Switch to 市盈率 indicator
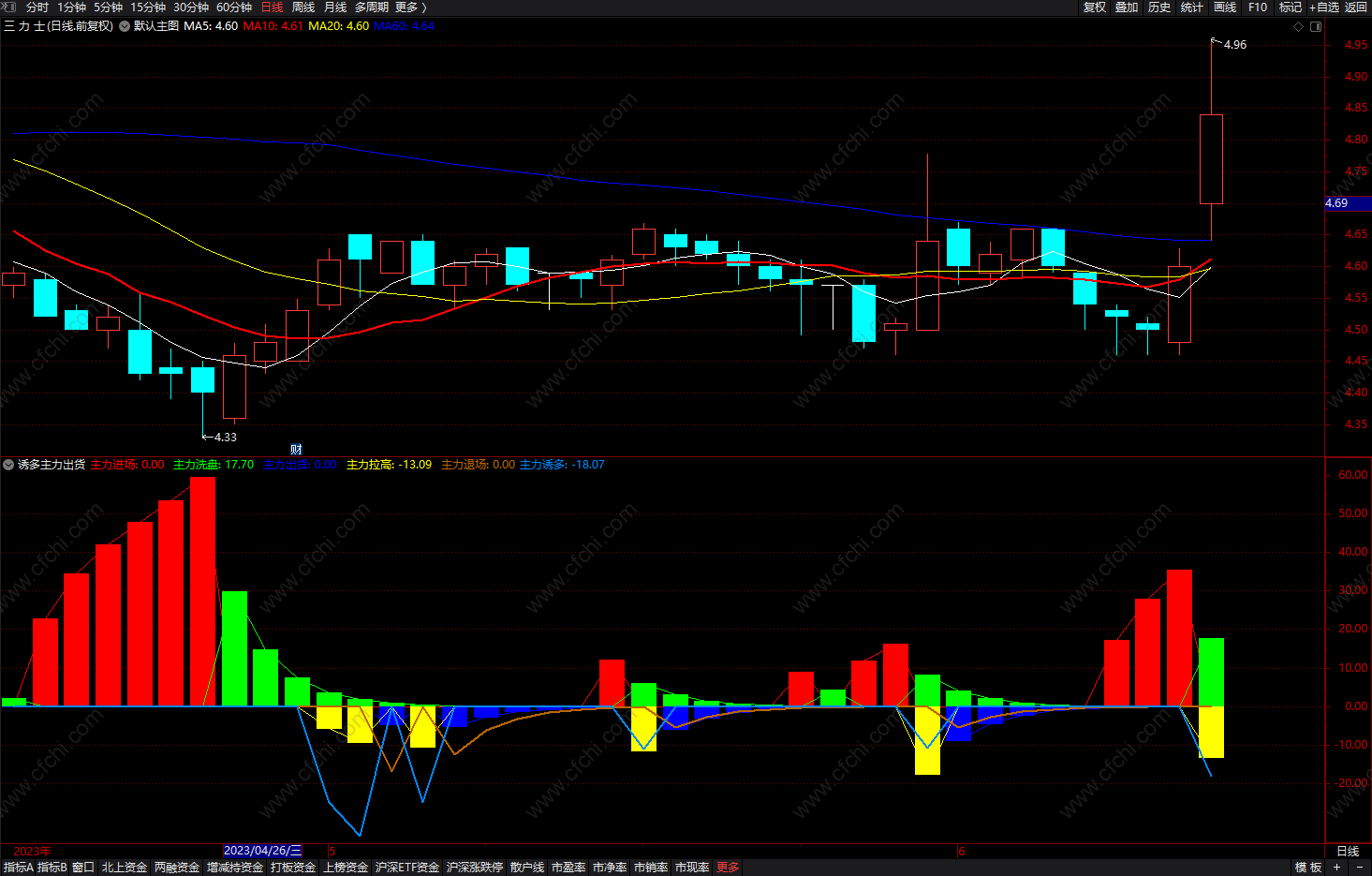Viewport: 1372px width, 876px height. 568,868
